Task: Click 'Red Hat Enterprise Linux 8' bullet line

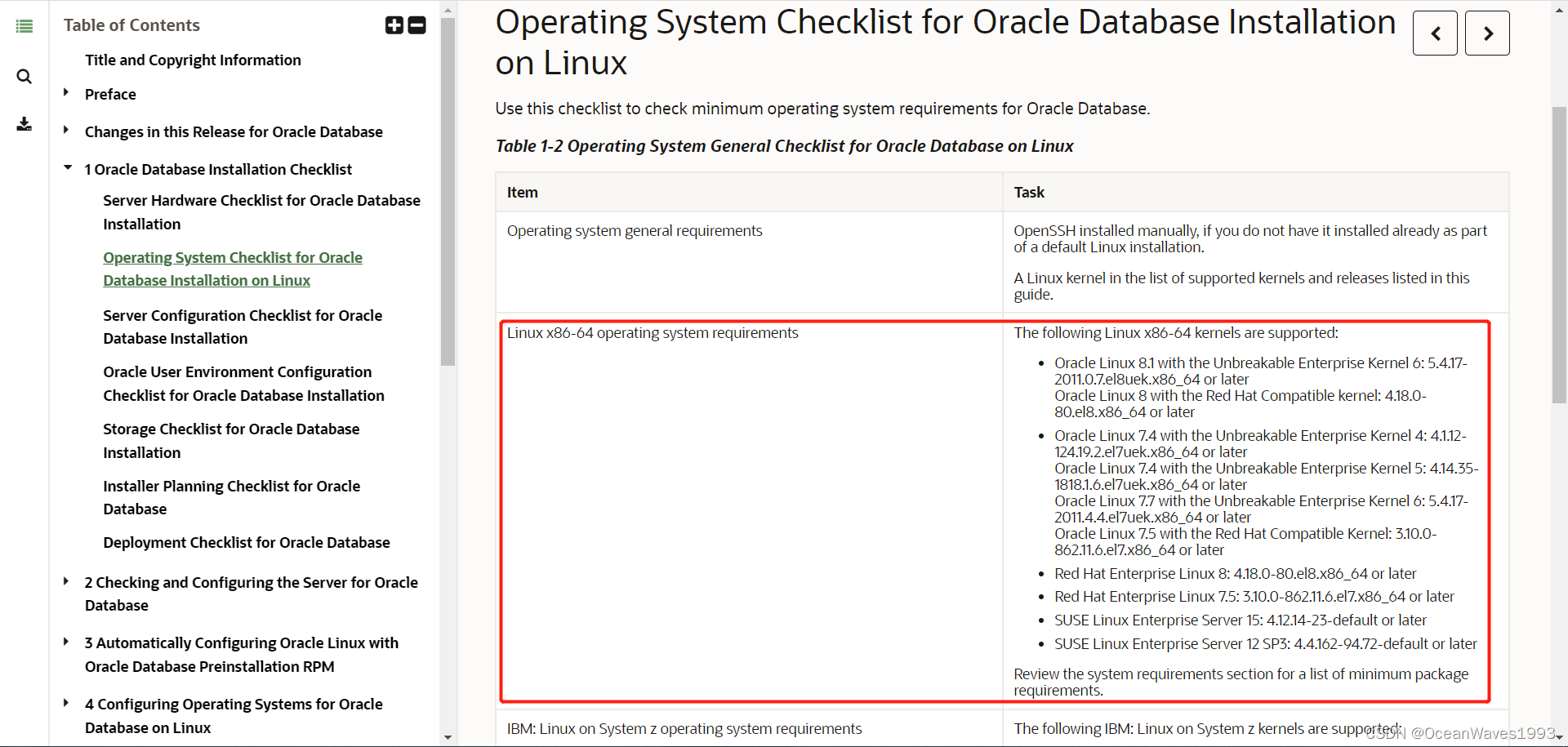Action: (1235, 574)
